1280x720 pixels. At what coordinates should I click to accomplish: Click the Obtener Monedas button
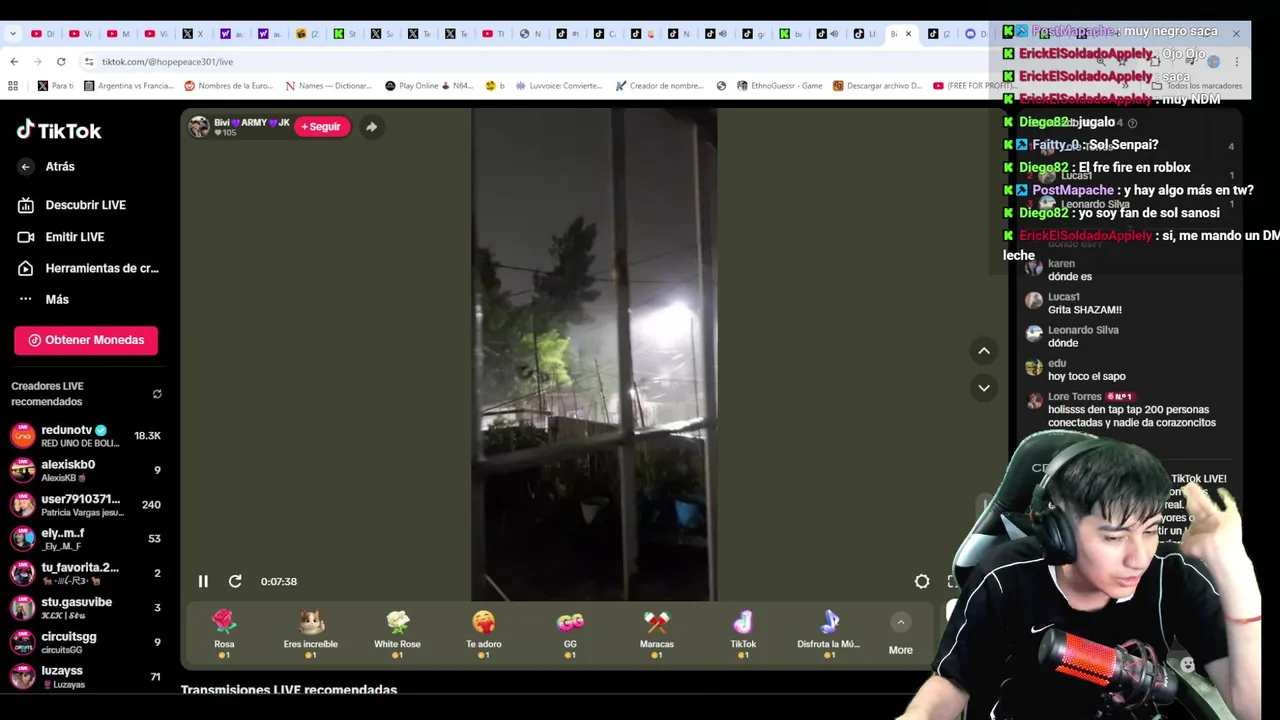[x=86, y=340]
